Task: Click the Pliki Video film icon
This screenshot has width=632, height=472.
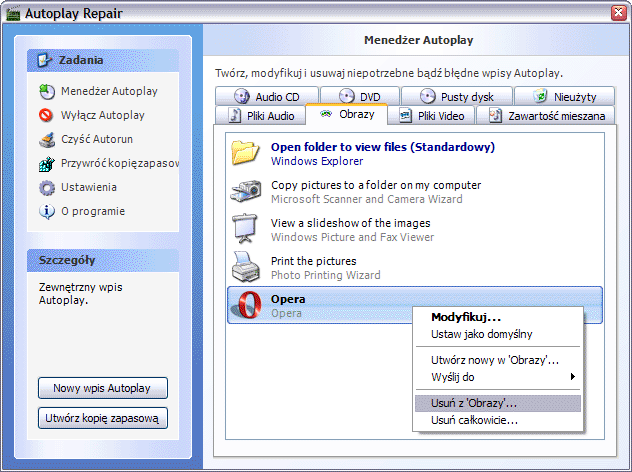Action: pos(405,115)
